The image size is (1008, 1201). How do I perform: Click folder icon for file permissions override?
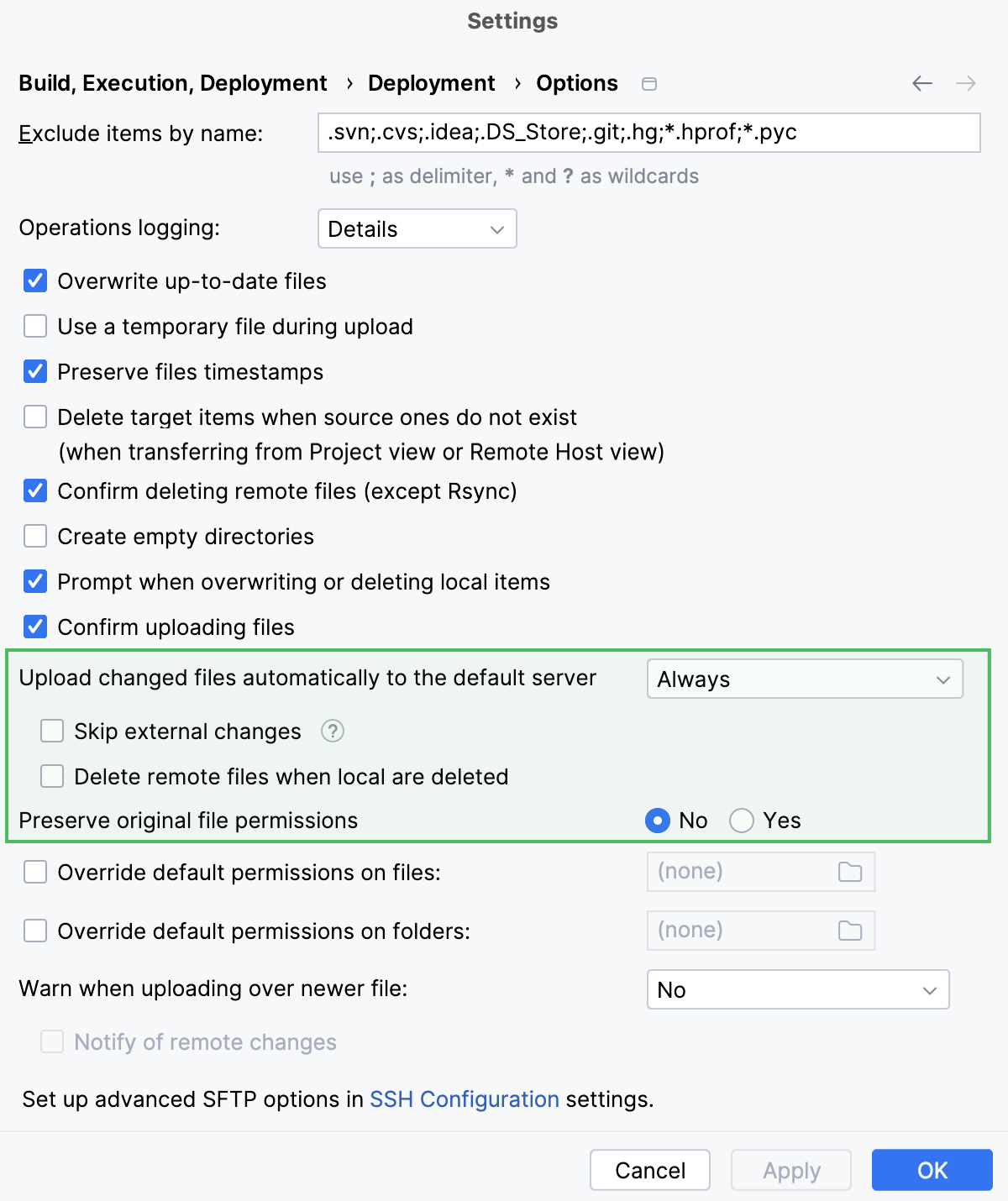[x=851, y=872]
